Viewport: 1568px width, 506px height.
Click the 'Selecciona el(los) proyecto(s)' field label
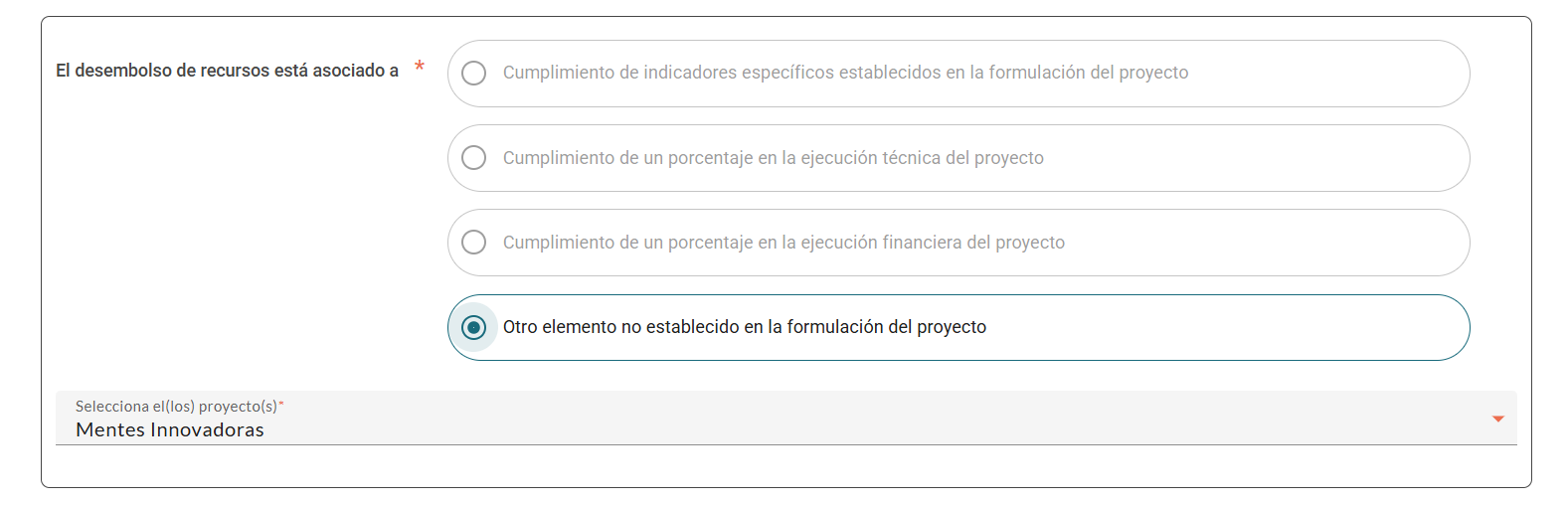[176, 407]
